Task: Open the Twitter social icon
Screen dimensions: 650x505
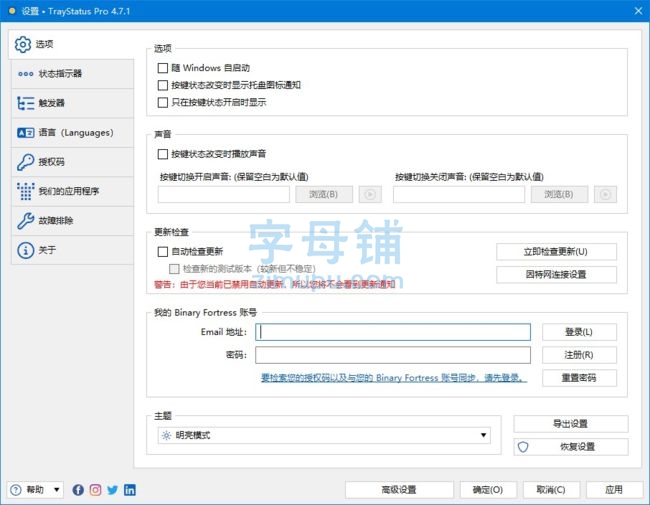Action: click(x=112, y=490)
